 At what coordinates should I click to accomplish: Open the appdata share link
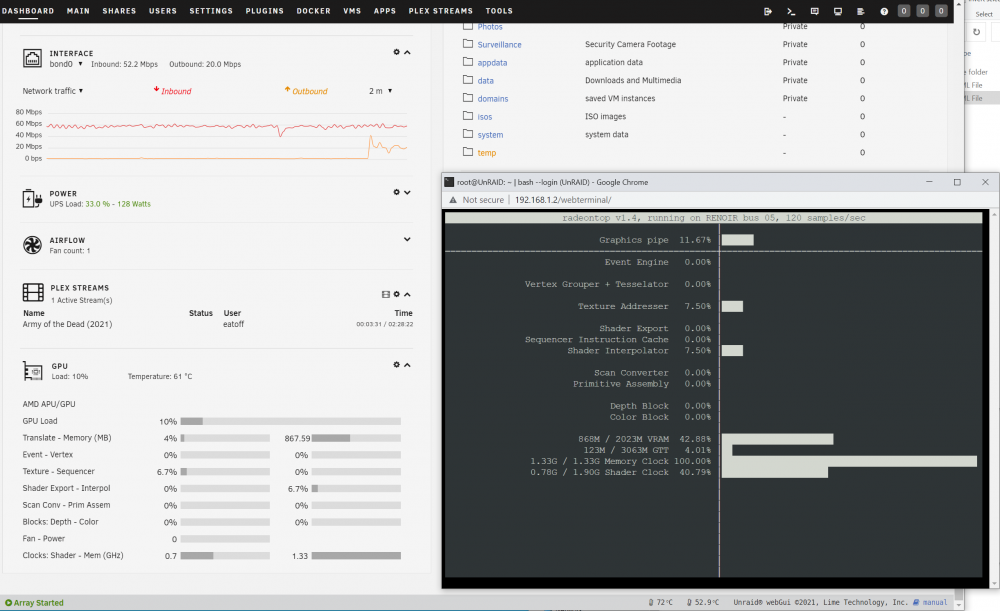pos(492,63)
